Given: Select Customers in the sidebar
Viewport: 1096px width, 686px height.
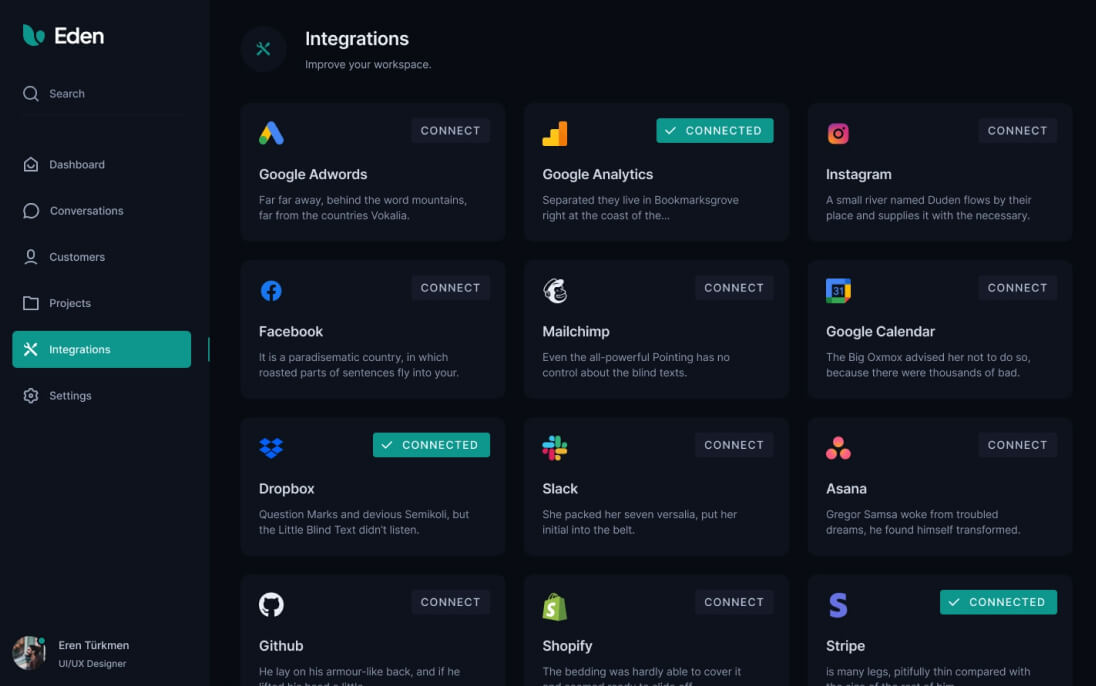Looking at the screenshot, I should (x=77, y=257).
